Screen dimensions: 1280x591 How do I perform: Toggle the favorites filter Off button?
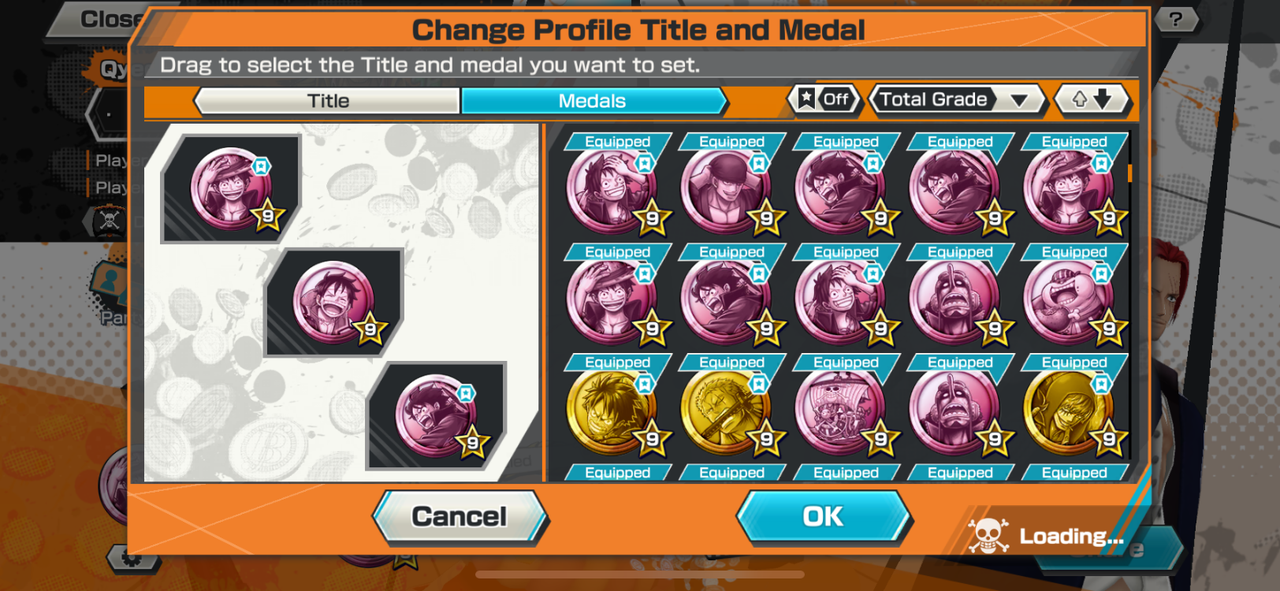tap(824, 99)
